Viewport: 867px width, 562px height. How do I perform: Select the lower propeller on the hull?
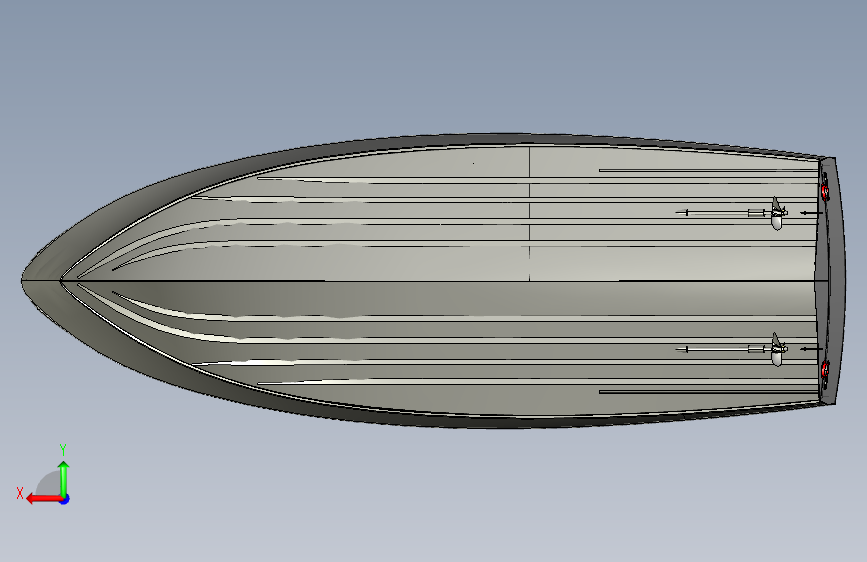tap(777, 349)
